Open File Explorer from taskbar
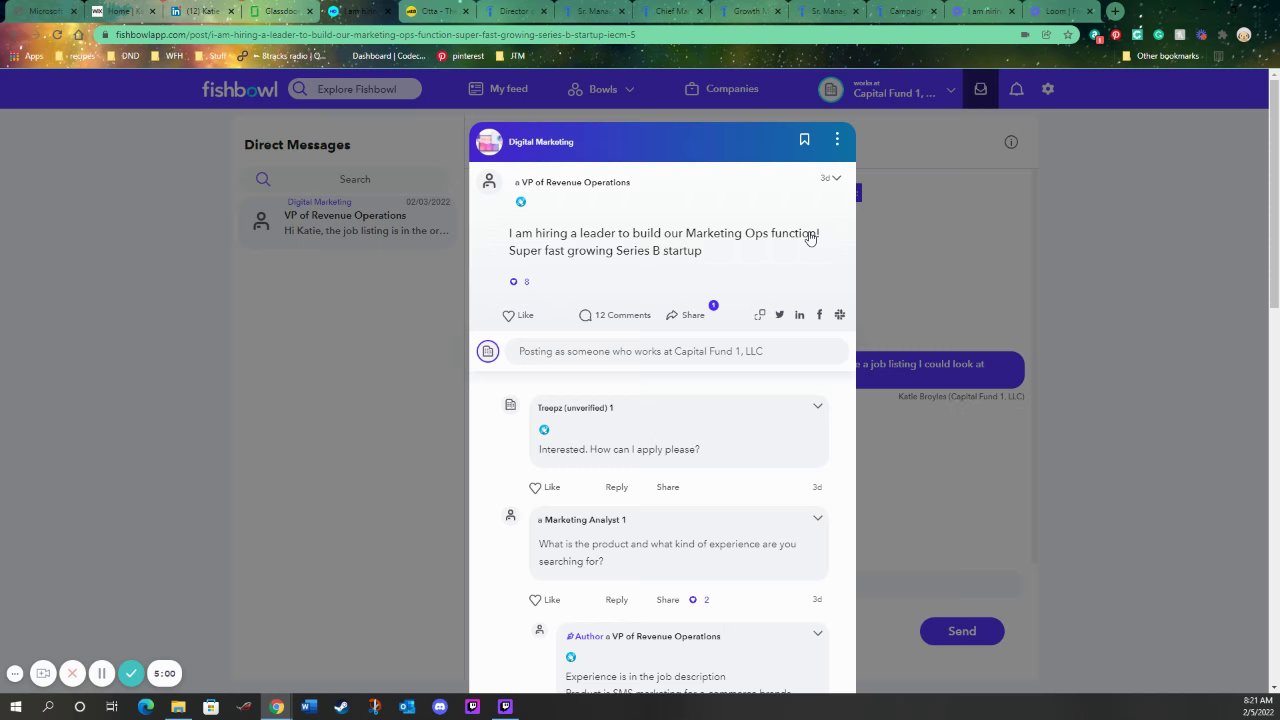This screenshot has height=720, width=1280. tap(178, 707)
